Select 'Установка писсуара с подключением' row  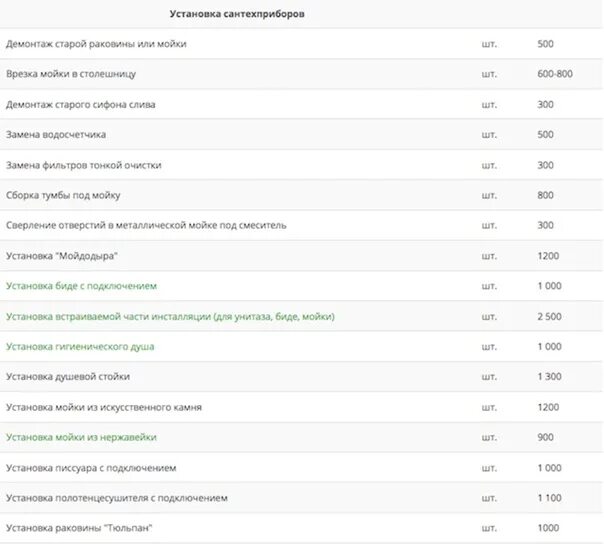coord(302,468)
